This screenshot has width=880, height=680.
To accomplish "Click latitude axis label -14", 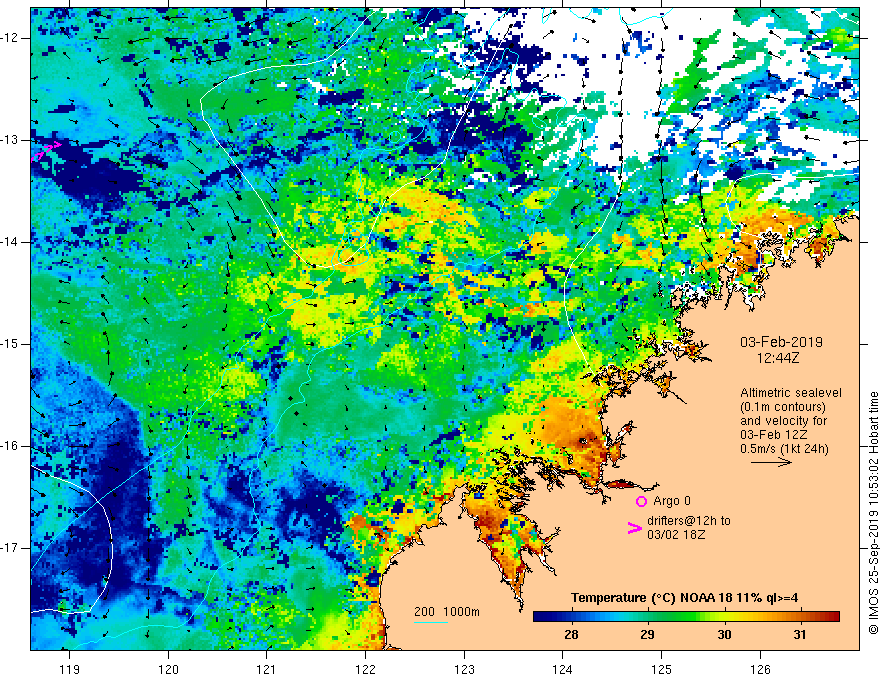I will point(10,242).
